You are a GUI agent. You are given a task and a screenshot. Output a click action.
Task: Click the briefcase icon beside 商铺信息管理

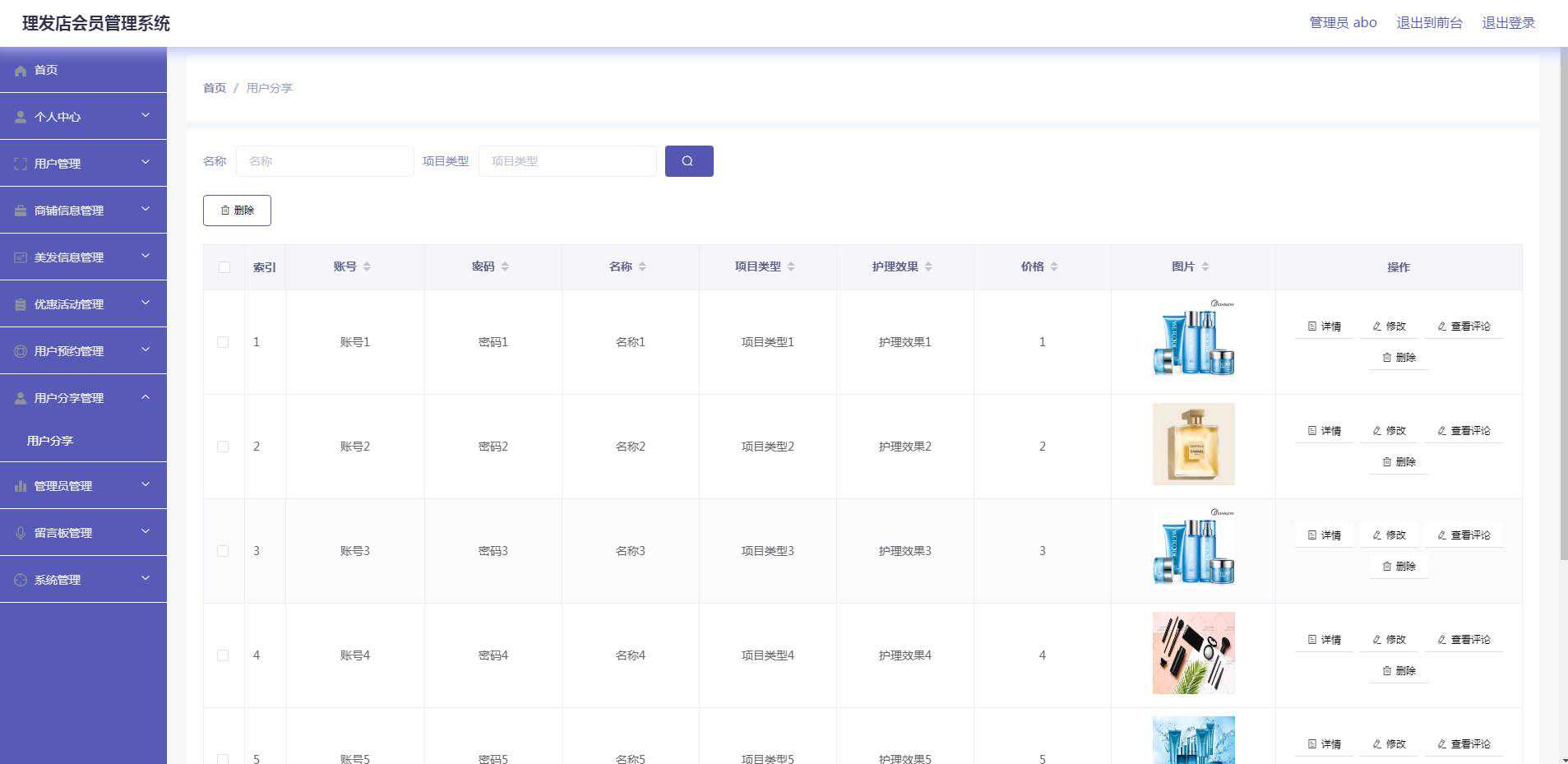click(x=21, y=211)
